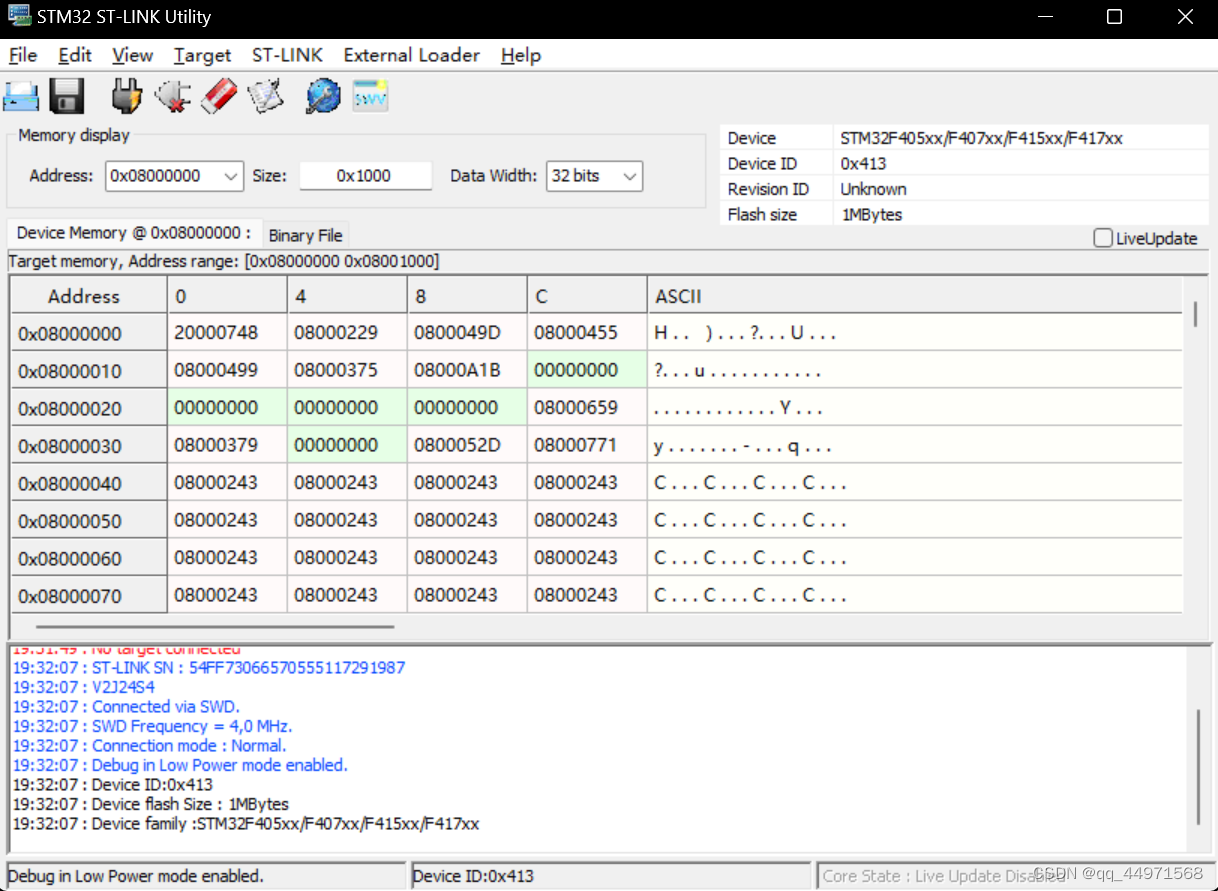Viewport: 1218px width, 891px height.
Task: Switch to the Binary File tab
Action: [x=306, y=235]
